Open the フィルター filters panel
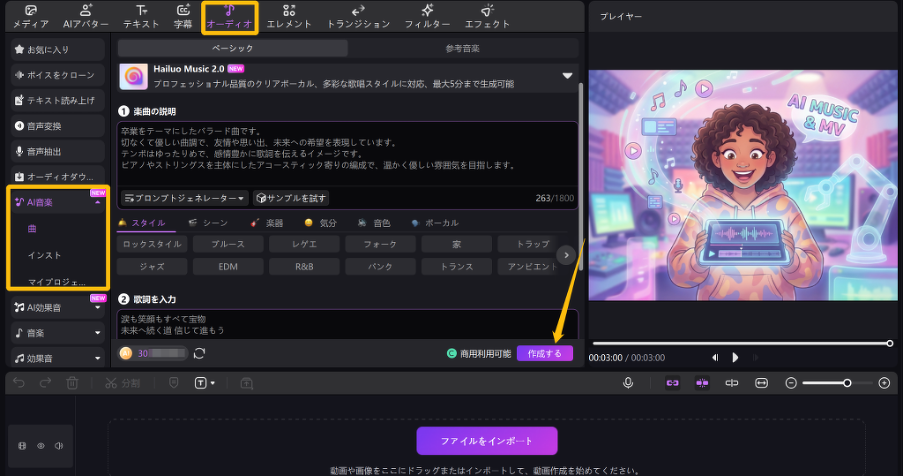 tap(427, 15)
